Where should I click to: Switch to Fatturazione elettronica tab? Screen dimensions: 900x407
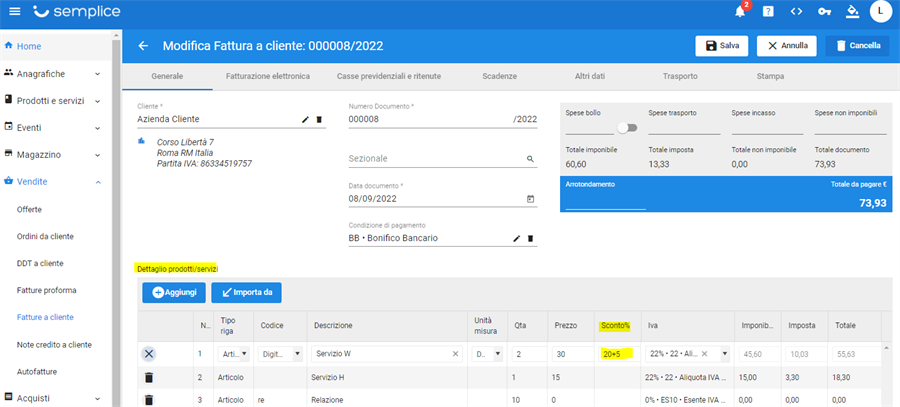tap(267, 76)
